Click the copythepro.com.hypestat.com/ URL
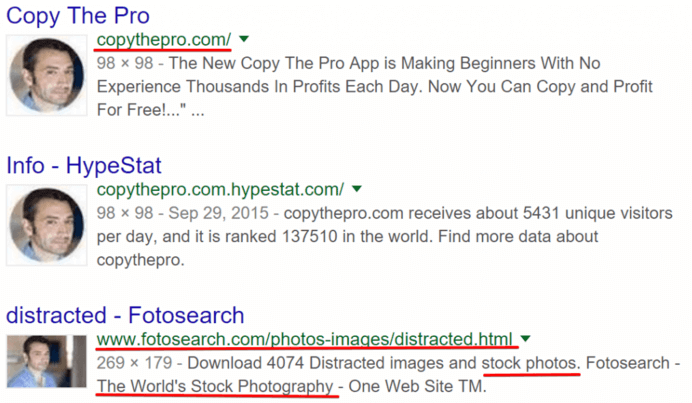 (x=220, y=190)
